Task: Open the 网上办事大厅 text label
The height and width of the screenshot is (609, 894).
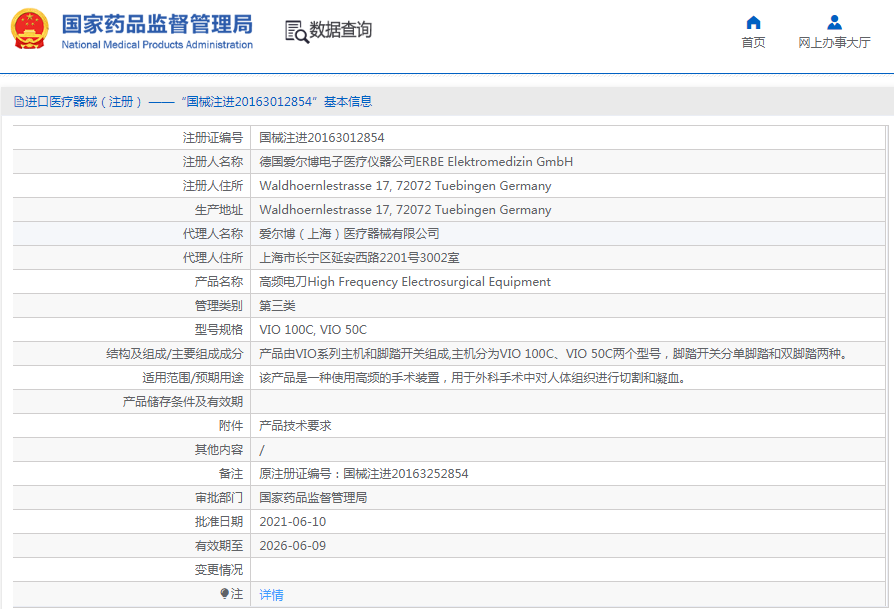Action: (834, 42)
